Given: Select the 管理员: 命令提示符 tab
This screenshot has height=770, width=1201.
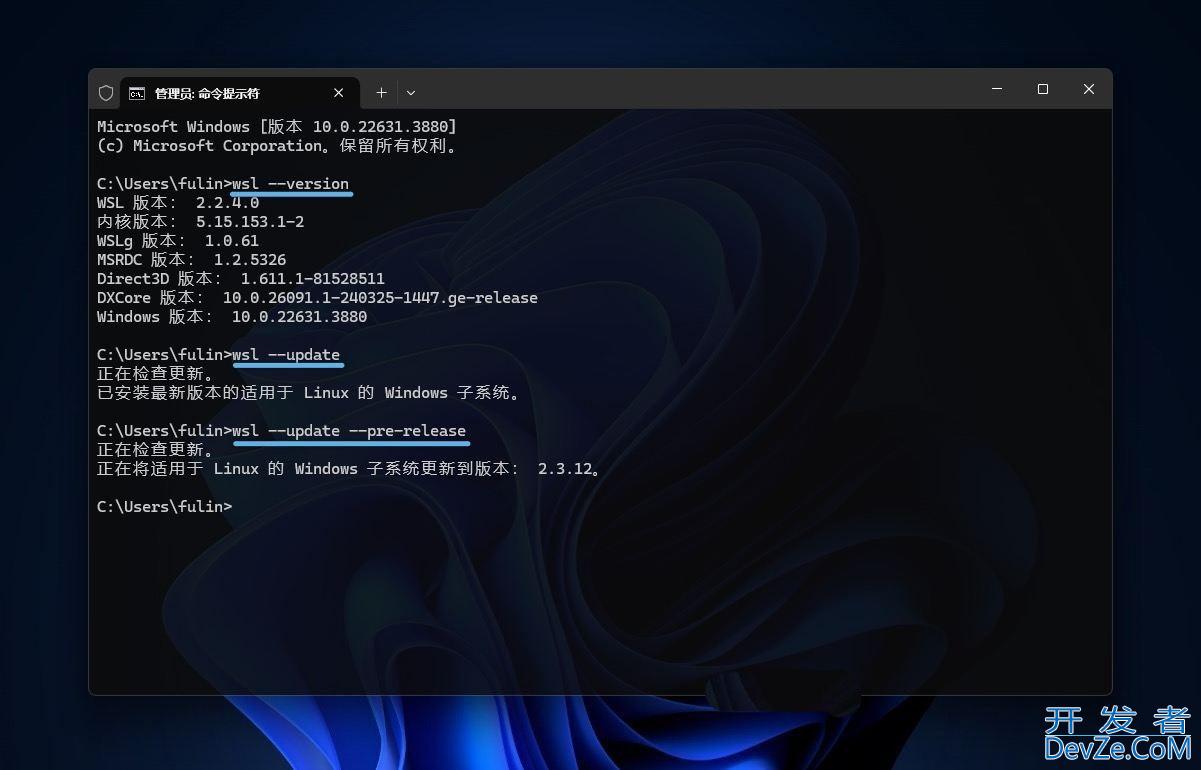Looking at the screenshot, I should point(240,93).
